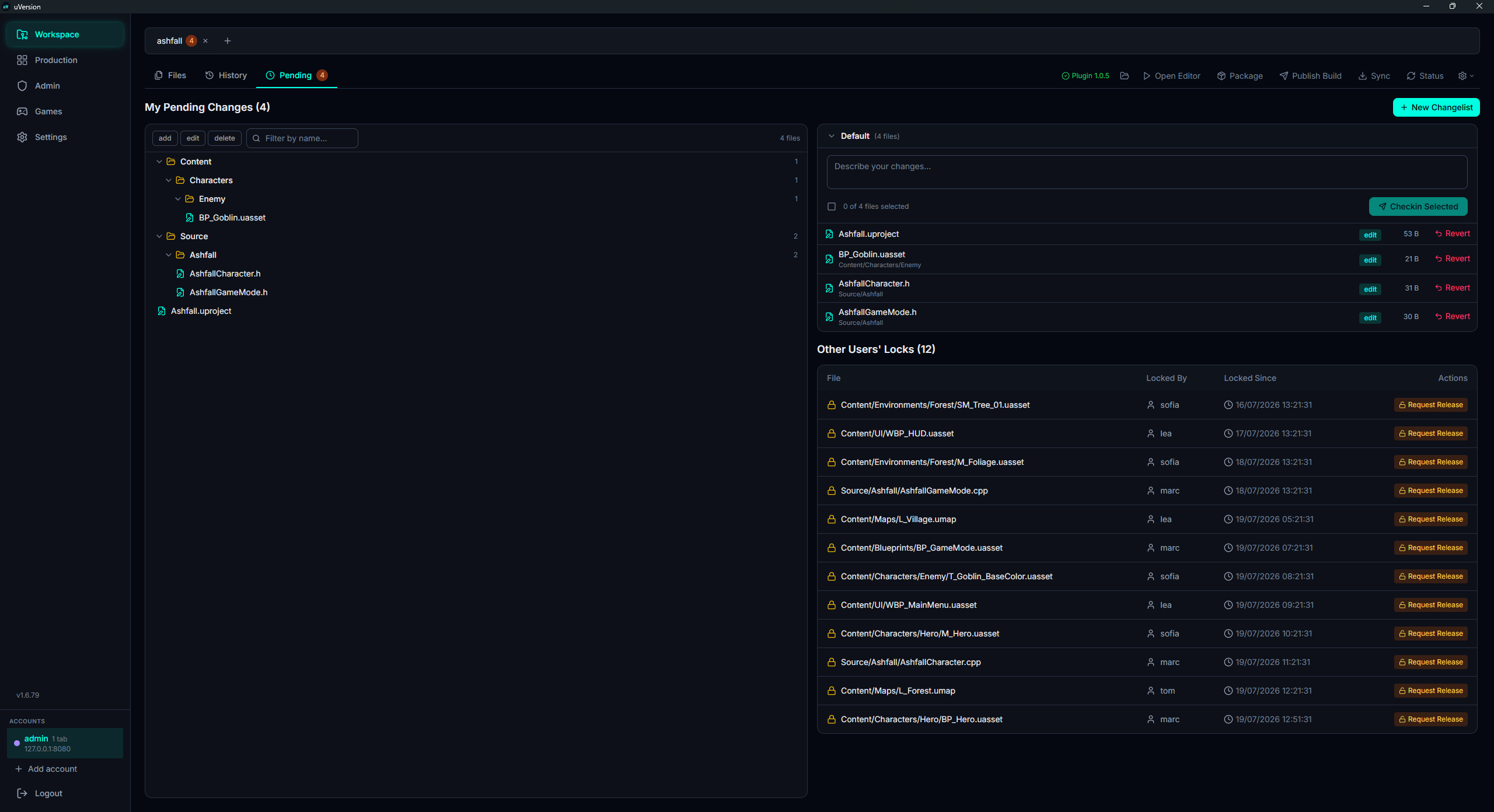Open the Admin shield section
The width and height of the screenshot is (1494, 812).
(x=65, y=86)
